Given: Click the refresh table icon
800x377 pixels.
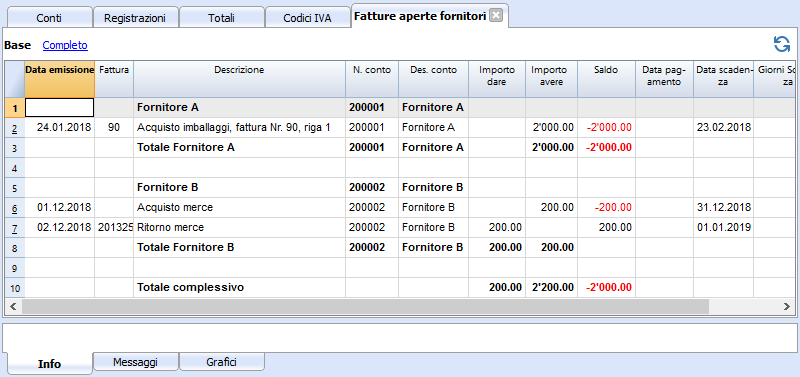Looking at the screenshot, I should [x=782, y=44].
